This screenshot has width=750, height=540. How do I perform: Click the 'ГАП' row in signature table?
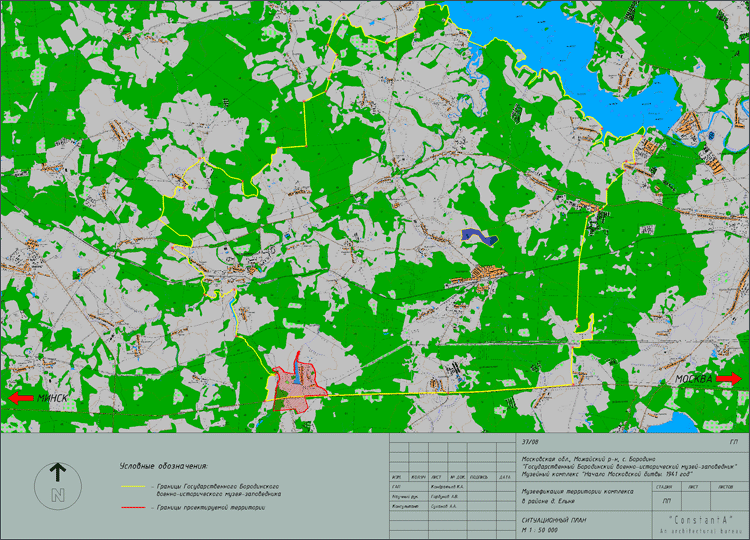397,485
